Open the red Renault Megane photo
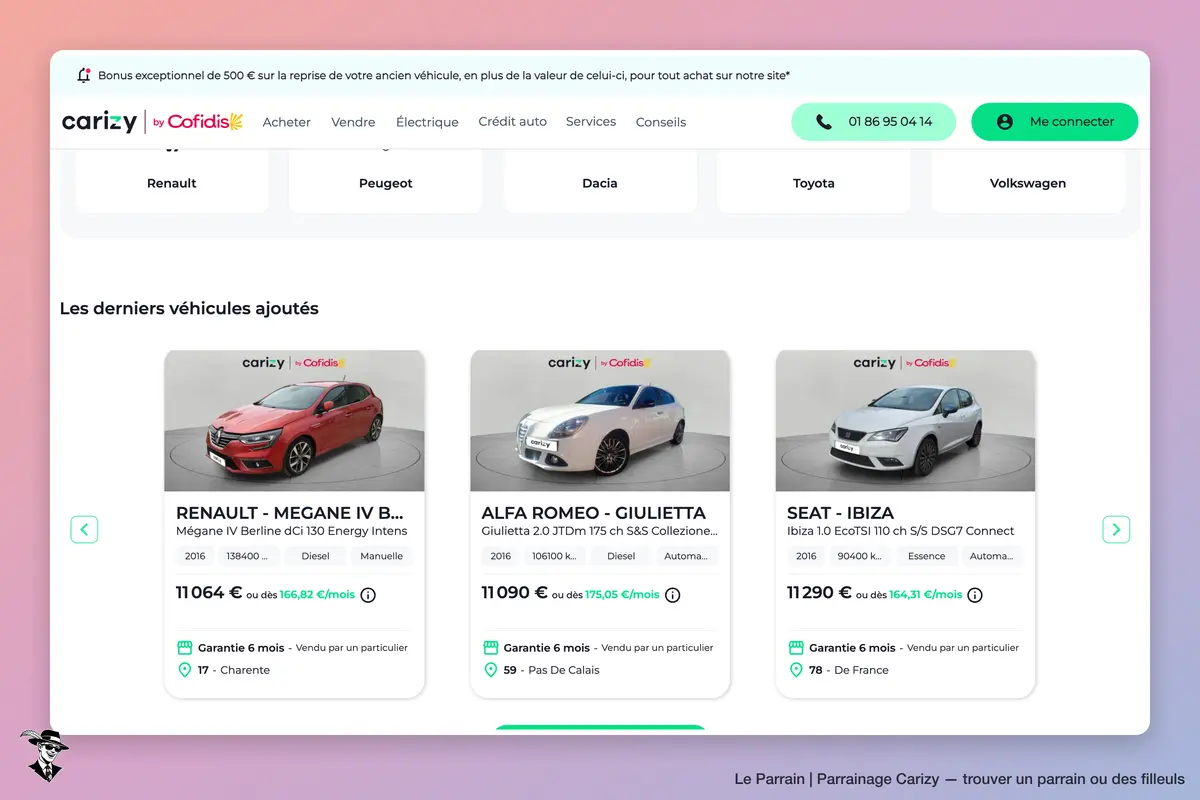This screenshot has width=1200, height=800. point(294,421)
